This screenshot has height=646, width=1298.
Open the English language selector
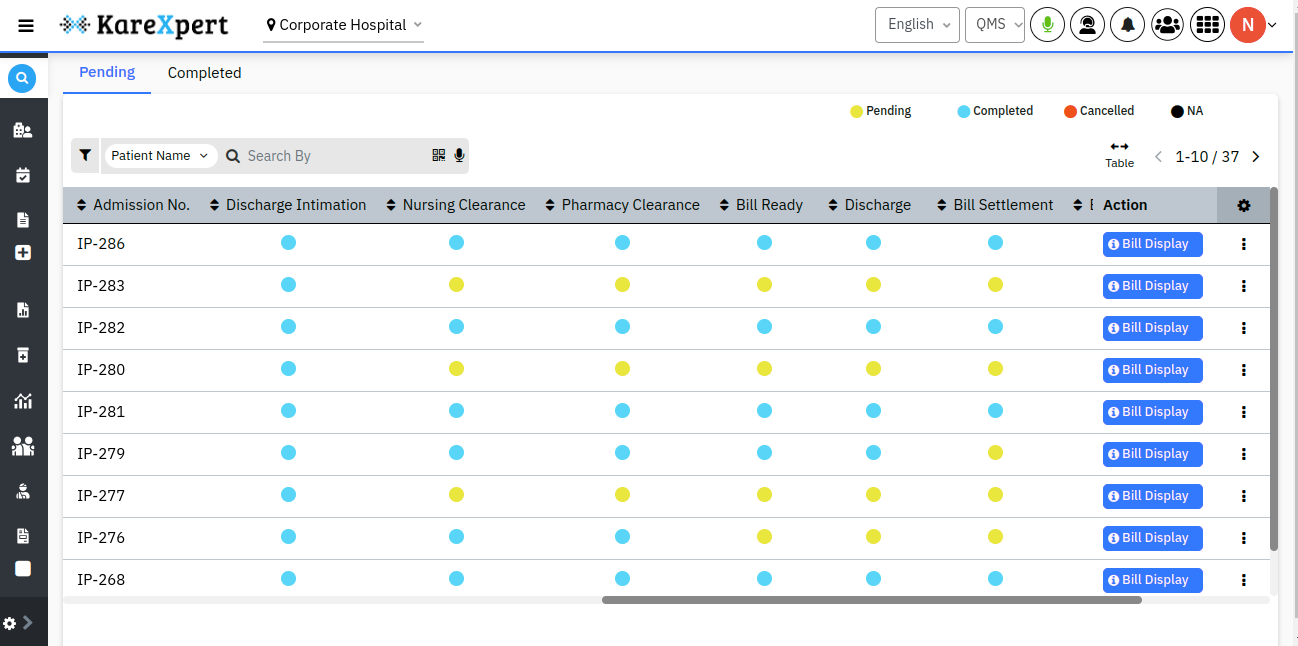pos(916,24)
